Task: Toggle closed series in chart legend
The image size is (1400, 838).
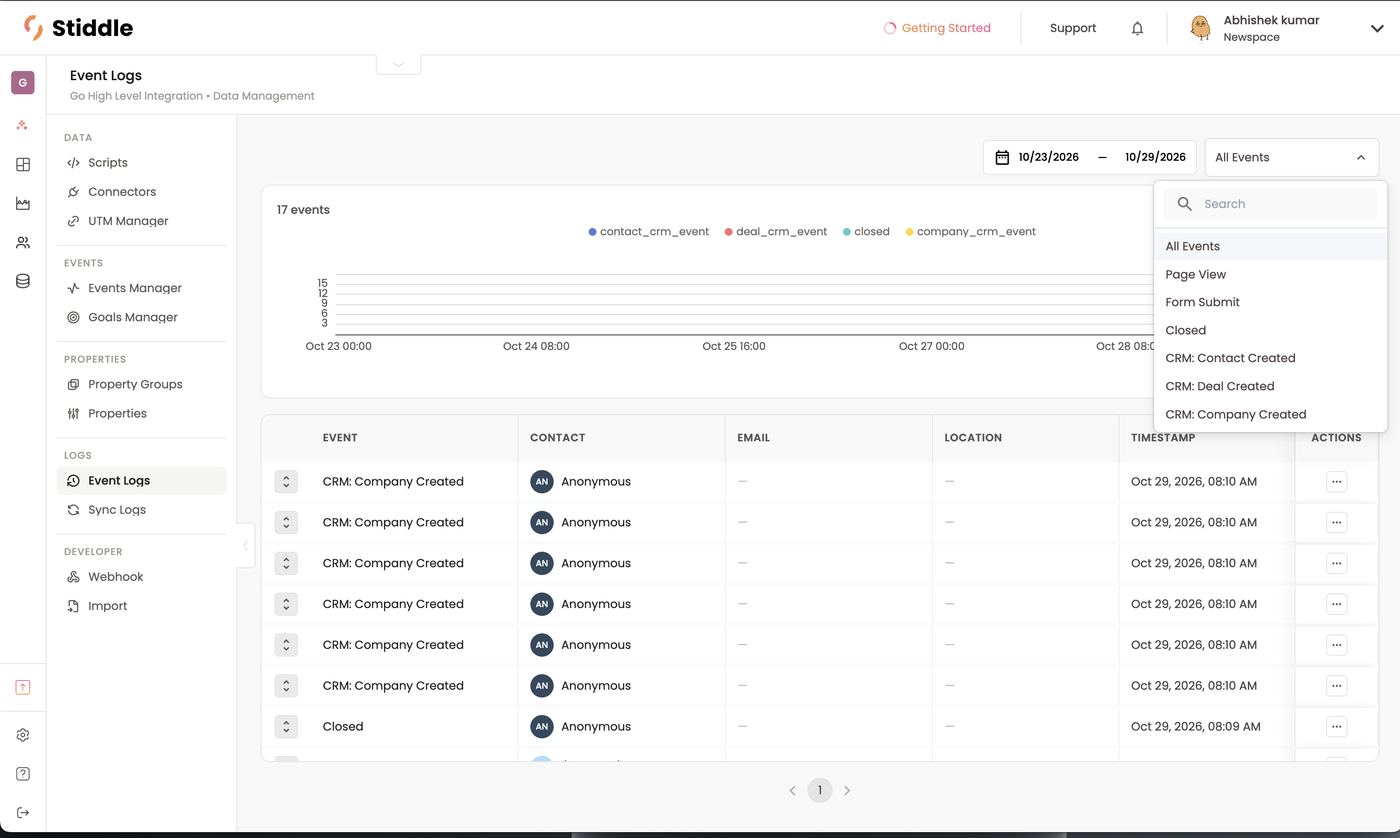Action: click(866, 232)
